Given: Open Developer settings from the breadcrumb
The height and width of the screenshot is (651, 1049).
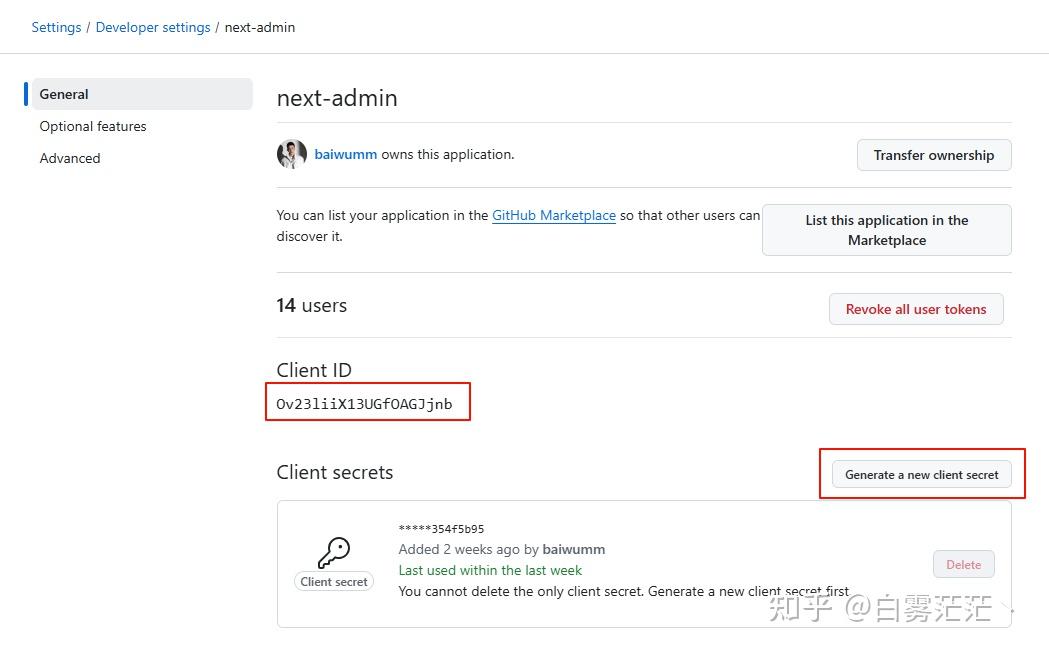Looking at the screenshot, I should (x=152, y=27).
